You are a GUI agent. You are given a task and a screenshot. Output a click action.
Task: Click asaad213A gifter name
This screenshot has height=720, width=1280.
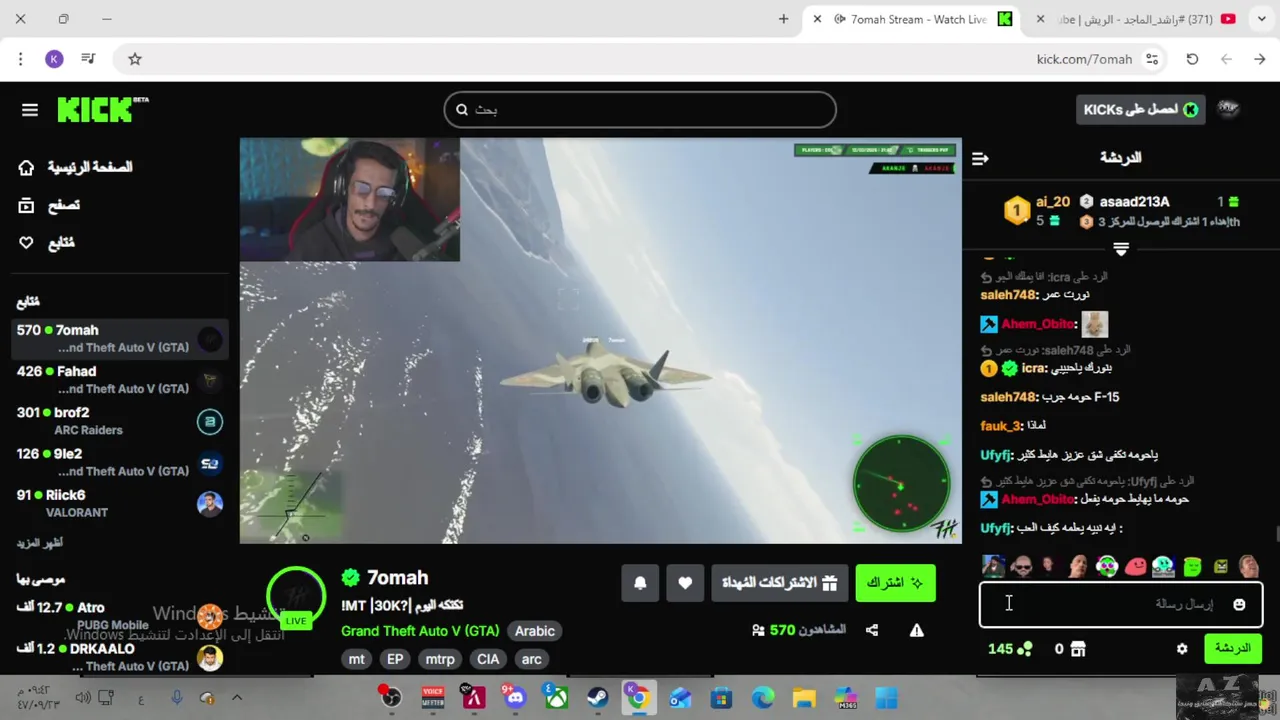point(1134,201)
